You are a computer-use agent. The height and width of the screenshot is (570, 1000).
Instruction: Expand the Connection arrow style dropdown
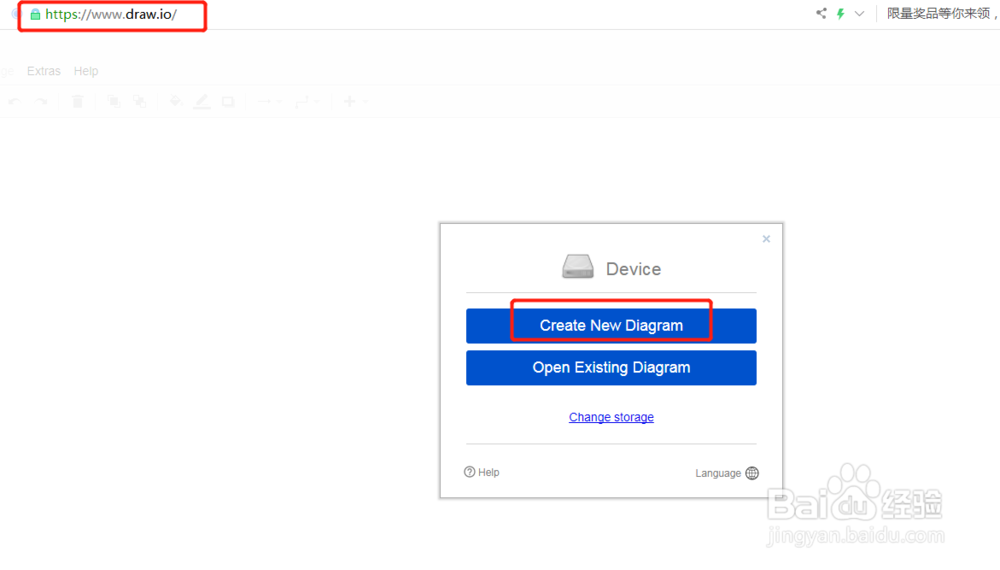pos(267,101)
